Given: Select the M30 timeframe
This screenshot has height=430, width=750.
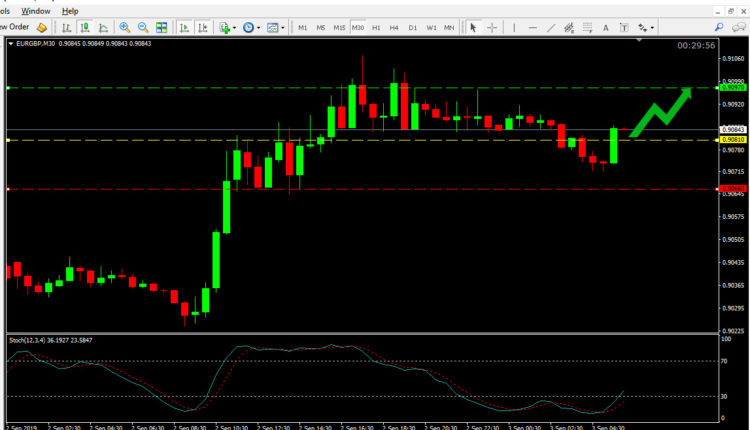Looking at the screenshot, I should pyautogui.click(x=358, y=28).
